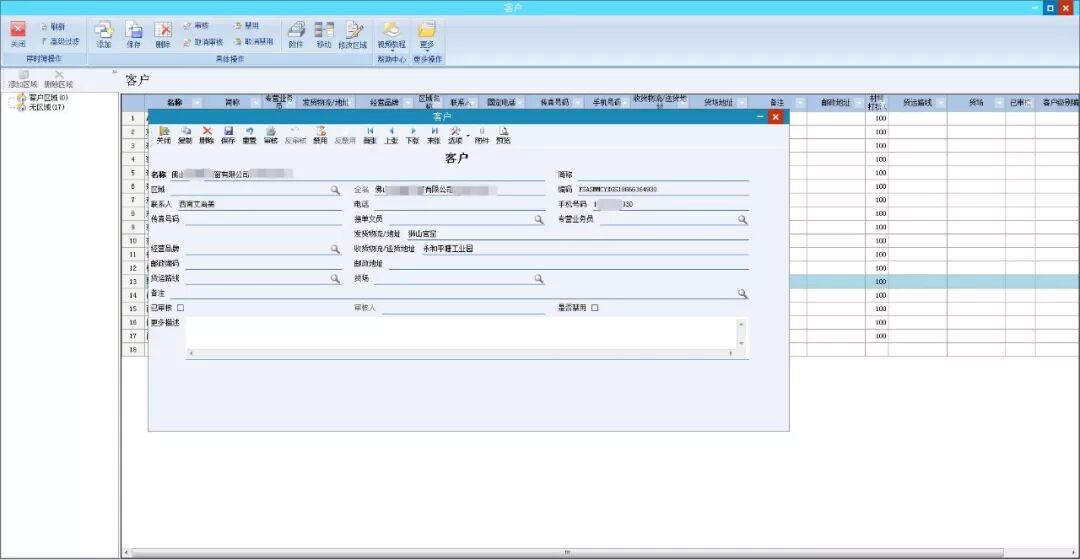Go to previous record 上张
Screen dimensions: 1080x559
pos(391,135)
